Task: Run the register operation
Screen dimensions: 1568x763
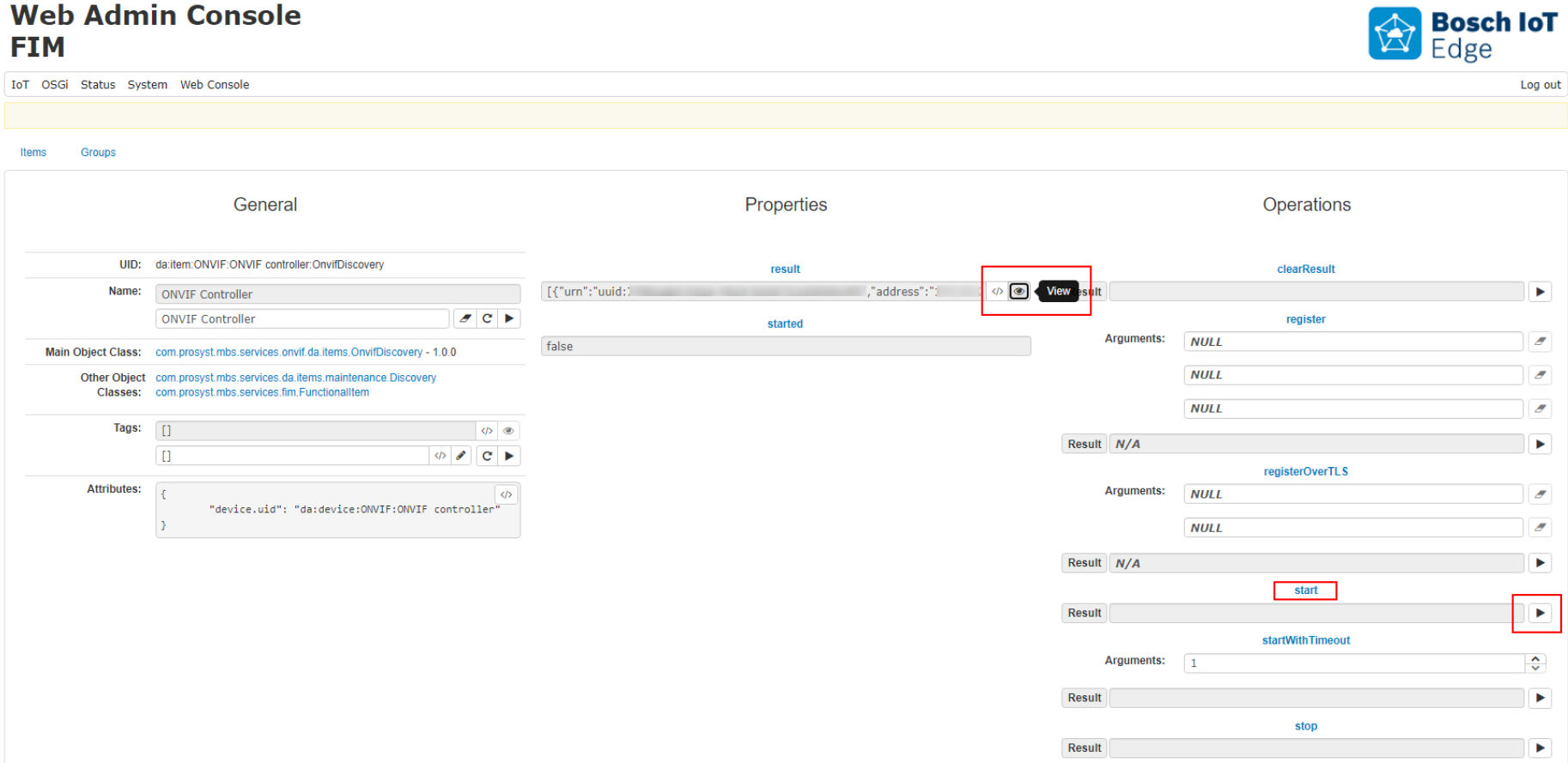Action: tap(1541, 444)
